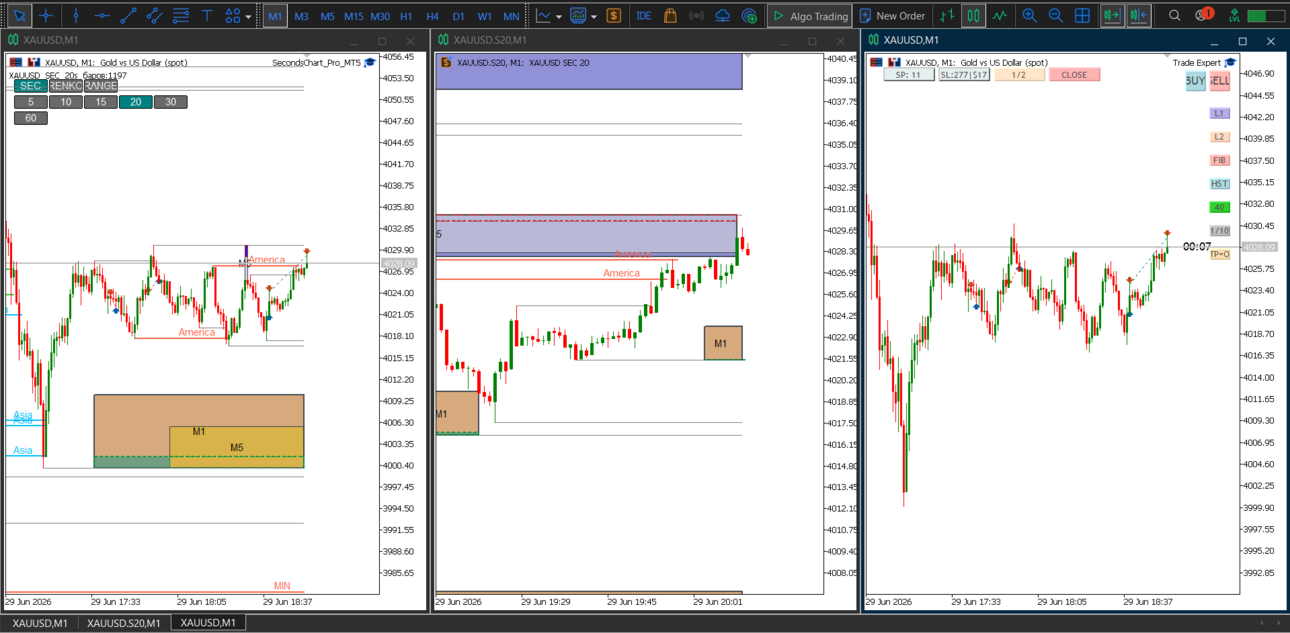Open the IDE MetaEditor
Image resolution: width=1290 pixels, height=633 pixels.
point(643,16)
